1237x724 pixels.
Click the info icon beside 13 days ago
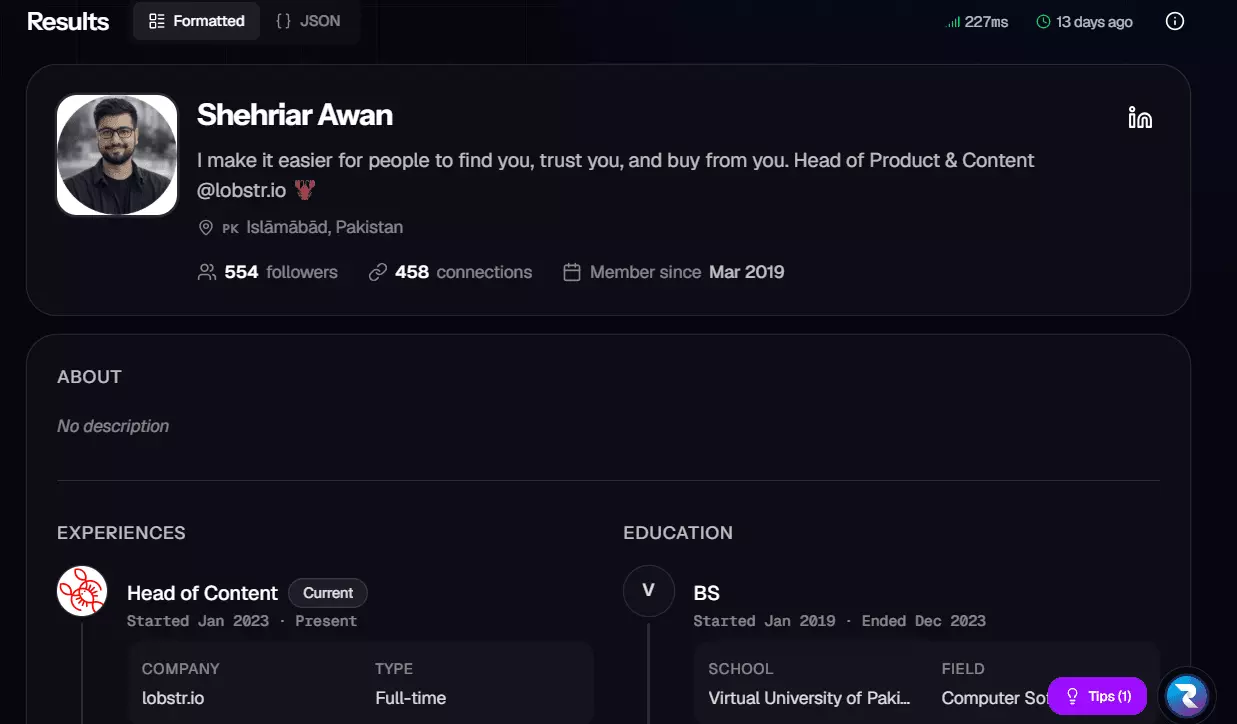[x=1175, y=21]
